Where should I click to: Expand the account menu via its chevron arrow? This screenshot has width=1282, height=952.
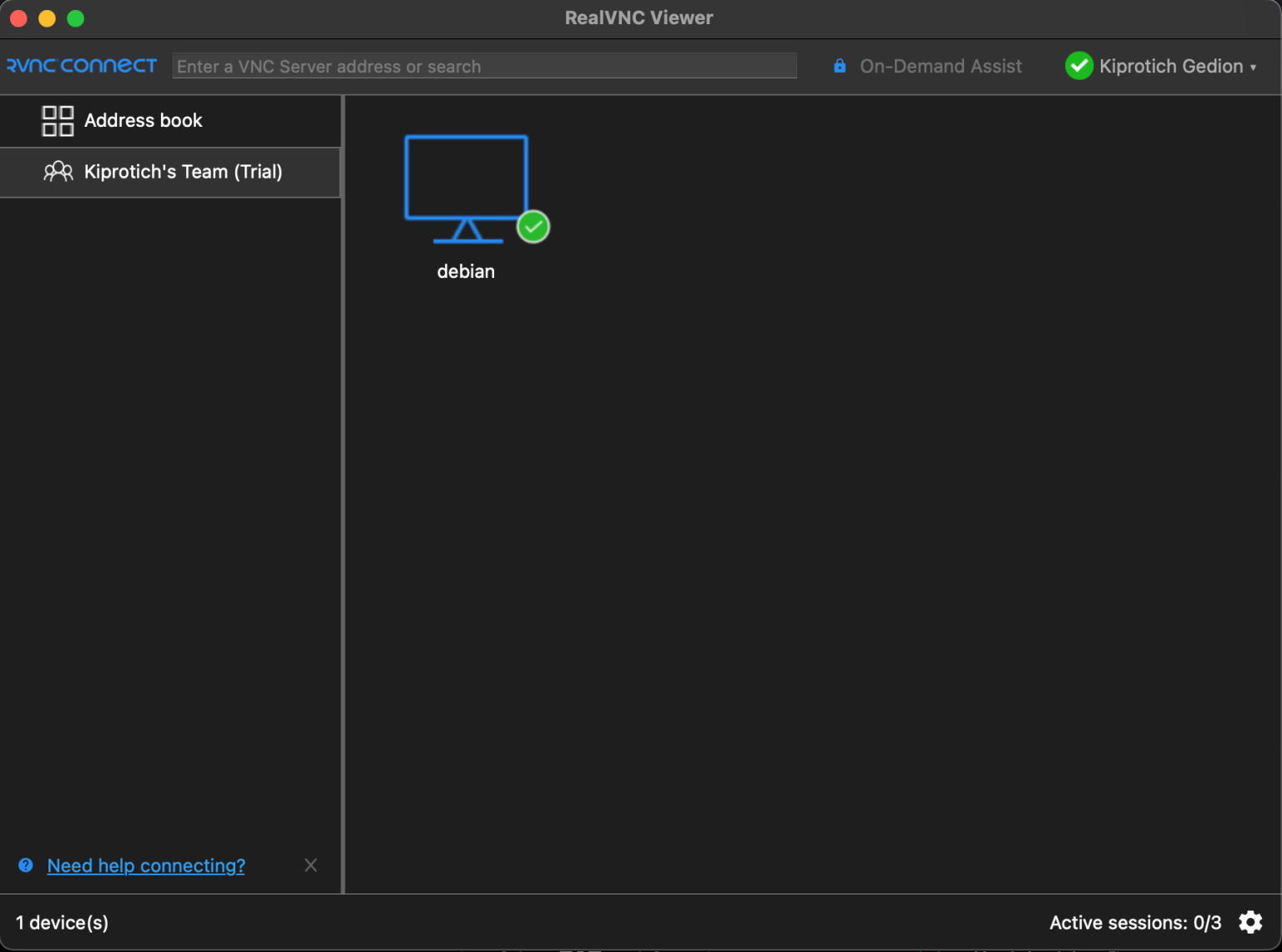[1254, 67]
